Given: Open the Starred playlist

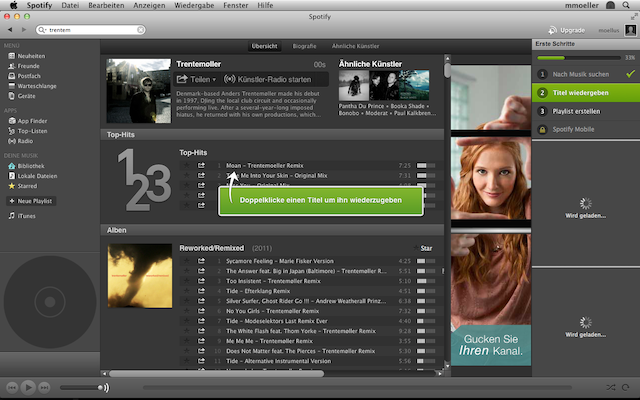Looking at the screenshot, I should [22, 186].
